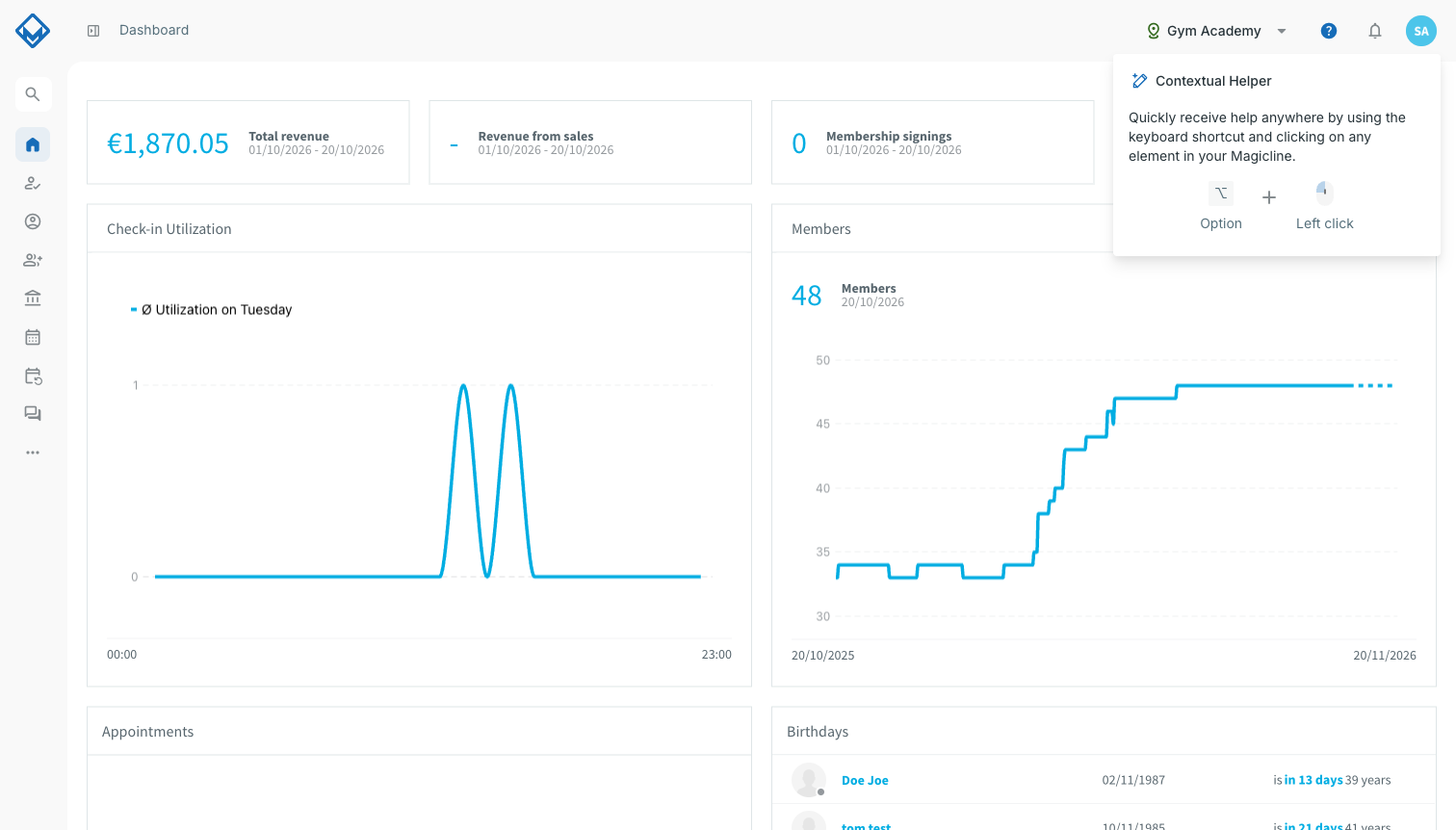Click the Magicline logo
This screenshot has width=1456, height=830.
pyautogui.click(x=33, y=31)
